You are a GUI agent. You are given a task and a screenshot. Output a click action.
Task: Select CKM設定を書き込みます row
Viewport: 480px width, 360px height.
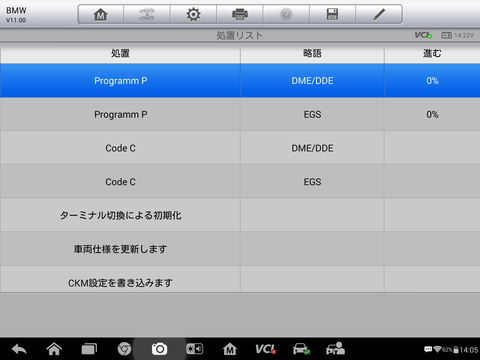[240, 280]
